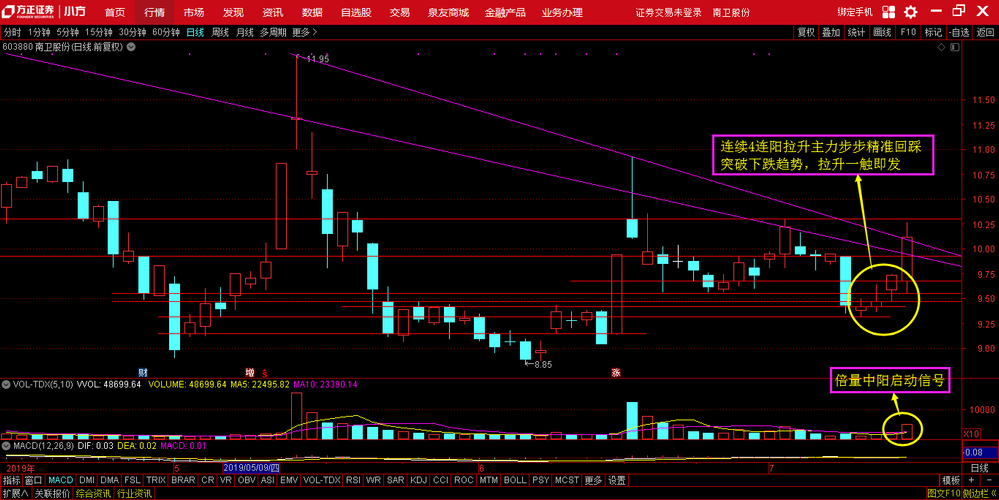Select the BOLL indicator
The image size is (999, 500).
click(515, 480)
